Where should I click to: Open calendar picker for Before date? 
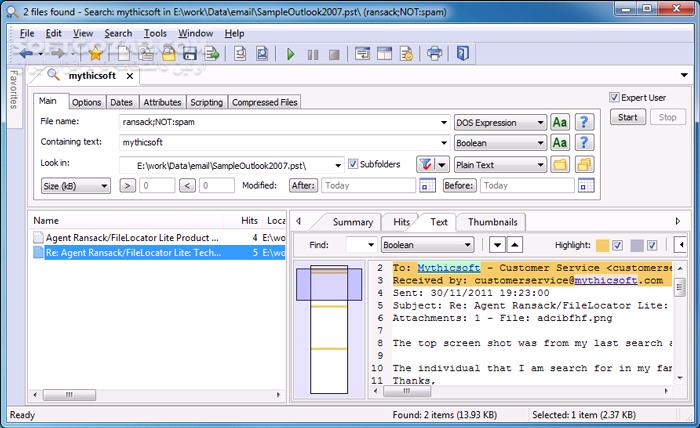[586, 185]
